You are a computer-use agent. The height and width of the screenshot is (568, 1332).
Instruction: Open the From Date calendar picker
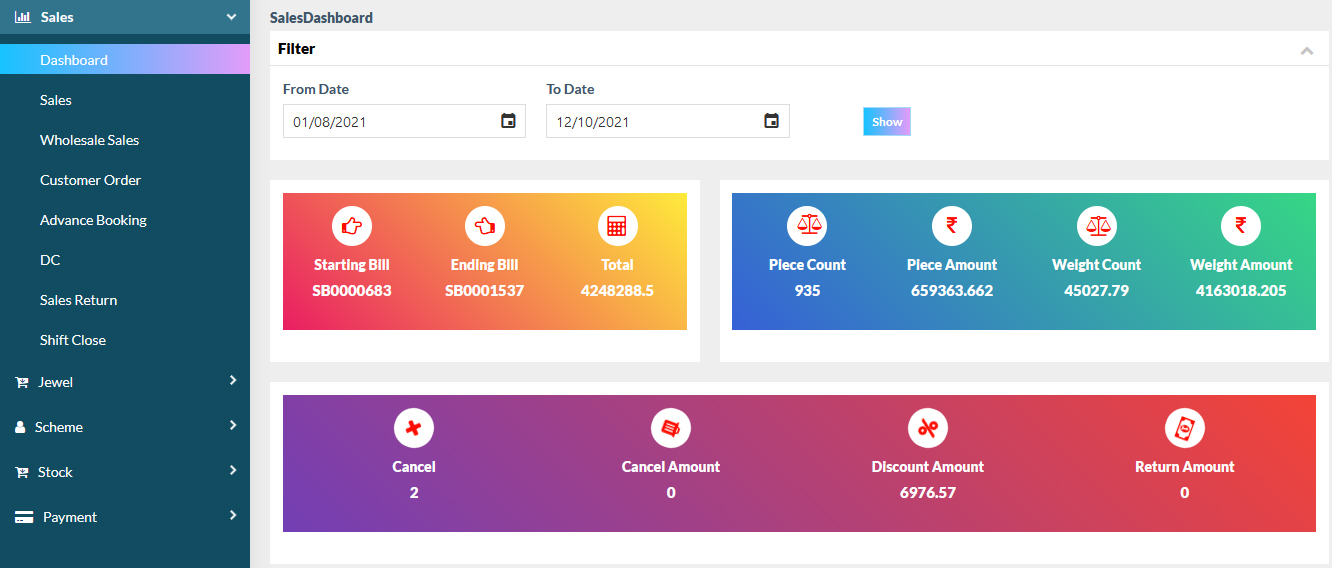click(x=508, y=121)
